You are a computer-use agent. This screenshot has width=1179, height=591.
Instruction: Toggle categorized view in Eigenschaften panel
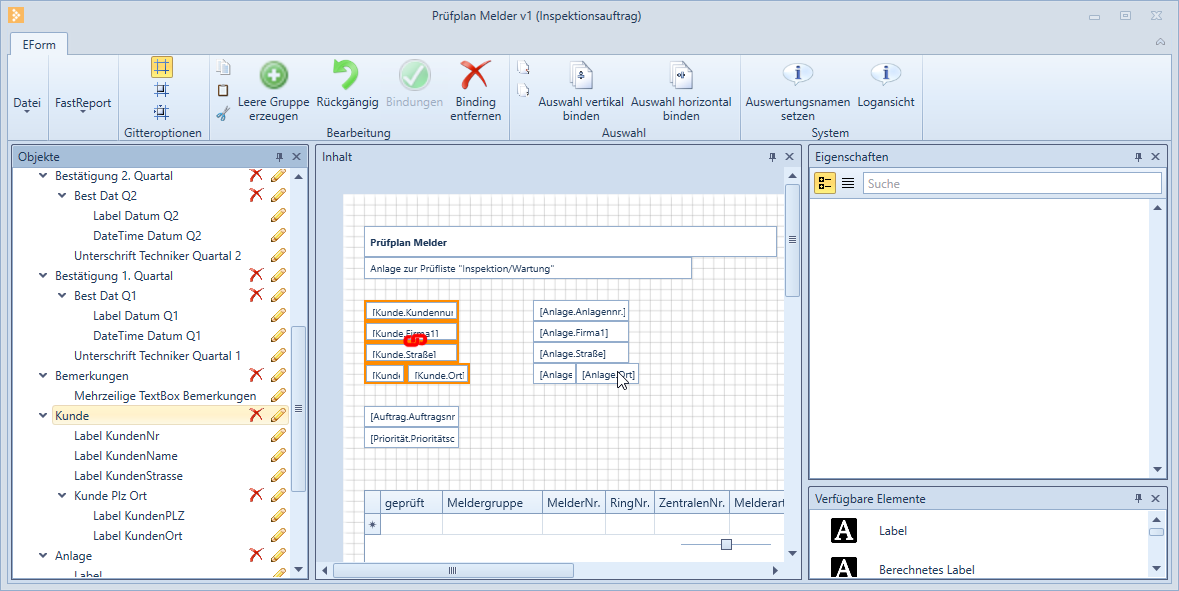tap(825, 183)
